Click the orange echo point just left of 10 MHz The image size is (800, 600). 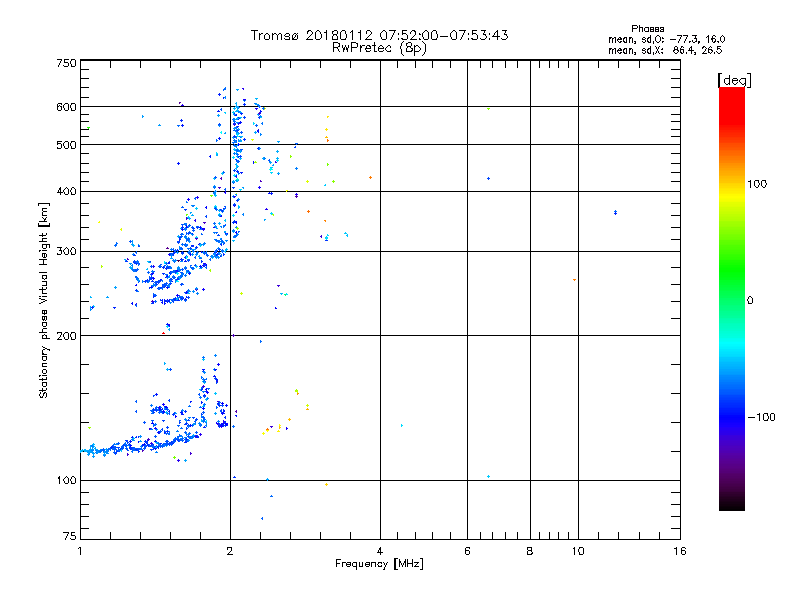[574, 280]
